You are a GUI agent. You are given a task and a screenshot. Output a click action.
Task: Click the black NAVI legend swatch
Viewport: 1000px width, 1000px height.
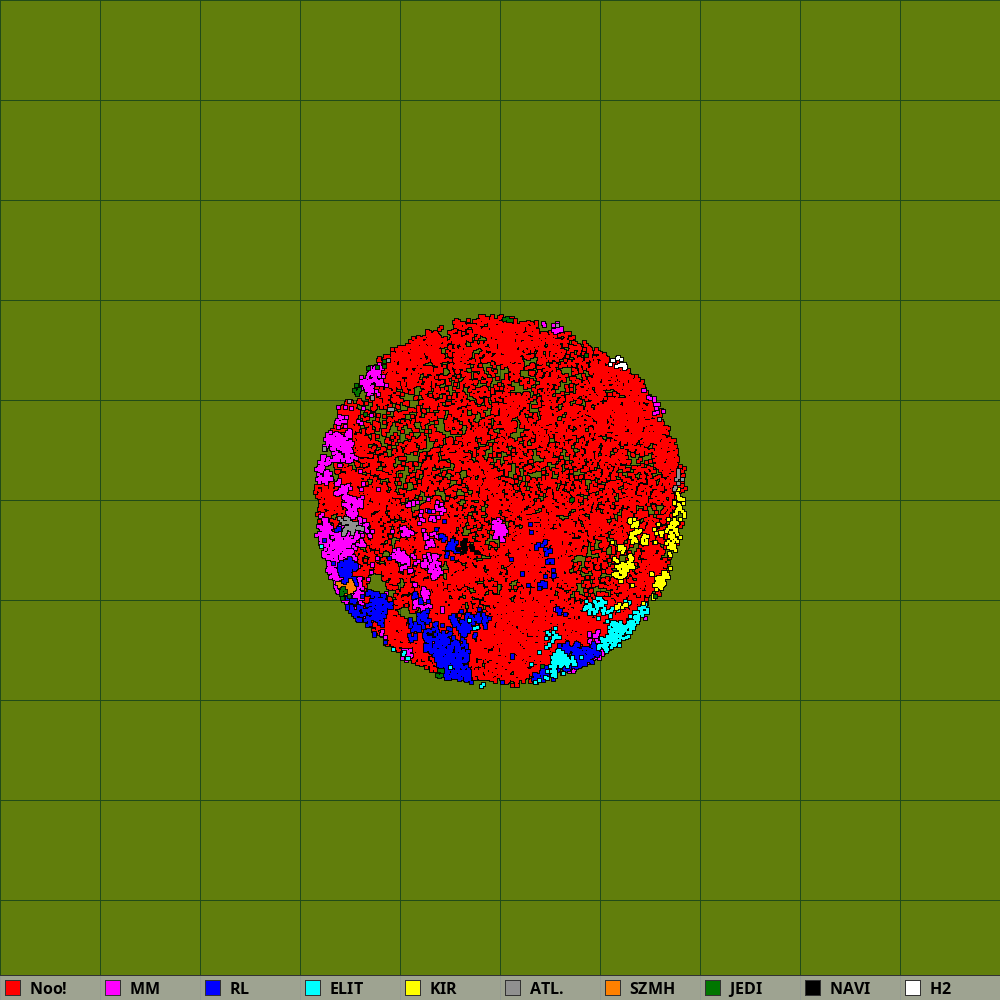point(813,988)
